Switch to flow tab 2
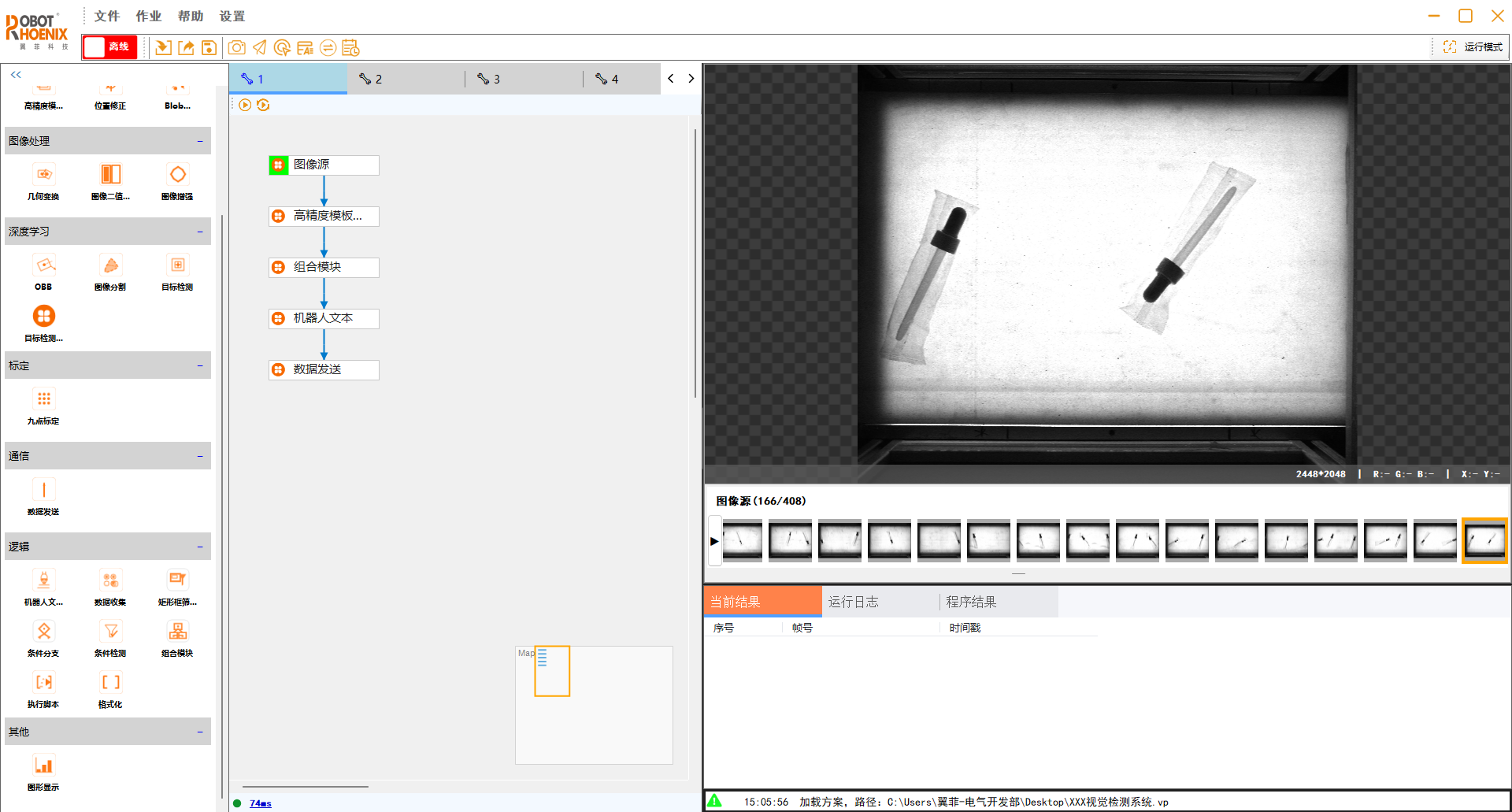This screenshot has width=1512, height=812. click(406, 79)
